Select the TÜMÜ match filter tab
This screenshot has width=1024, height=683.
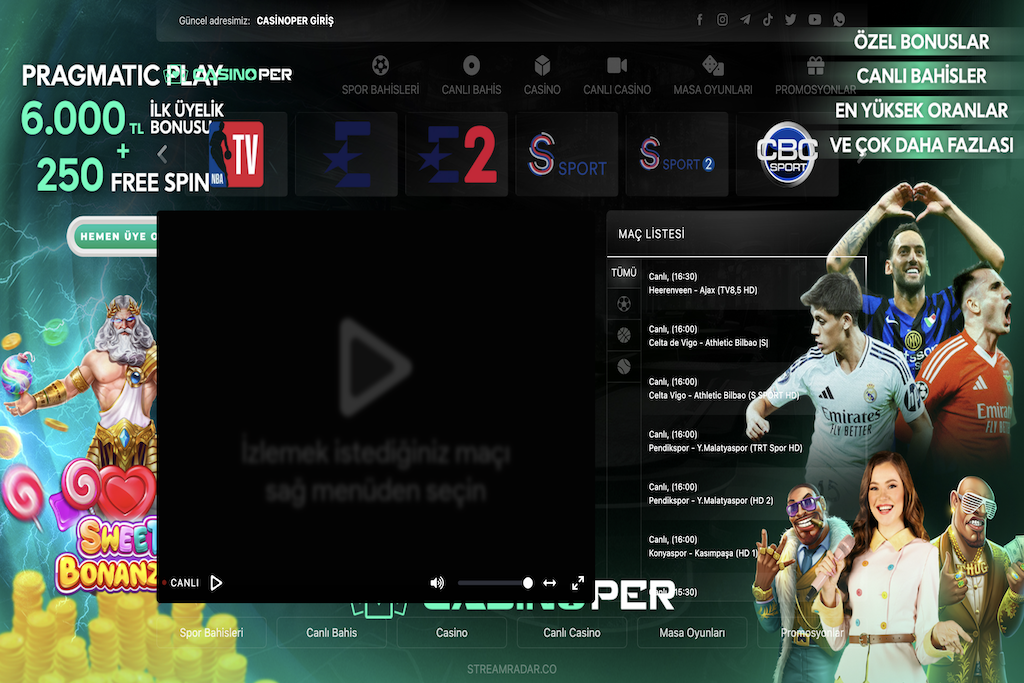click(x=624, y=272)
